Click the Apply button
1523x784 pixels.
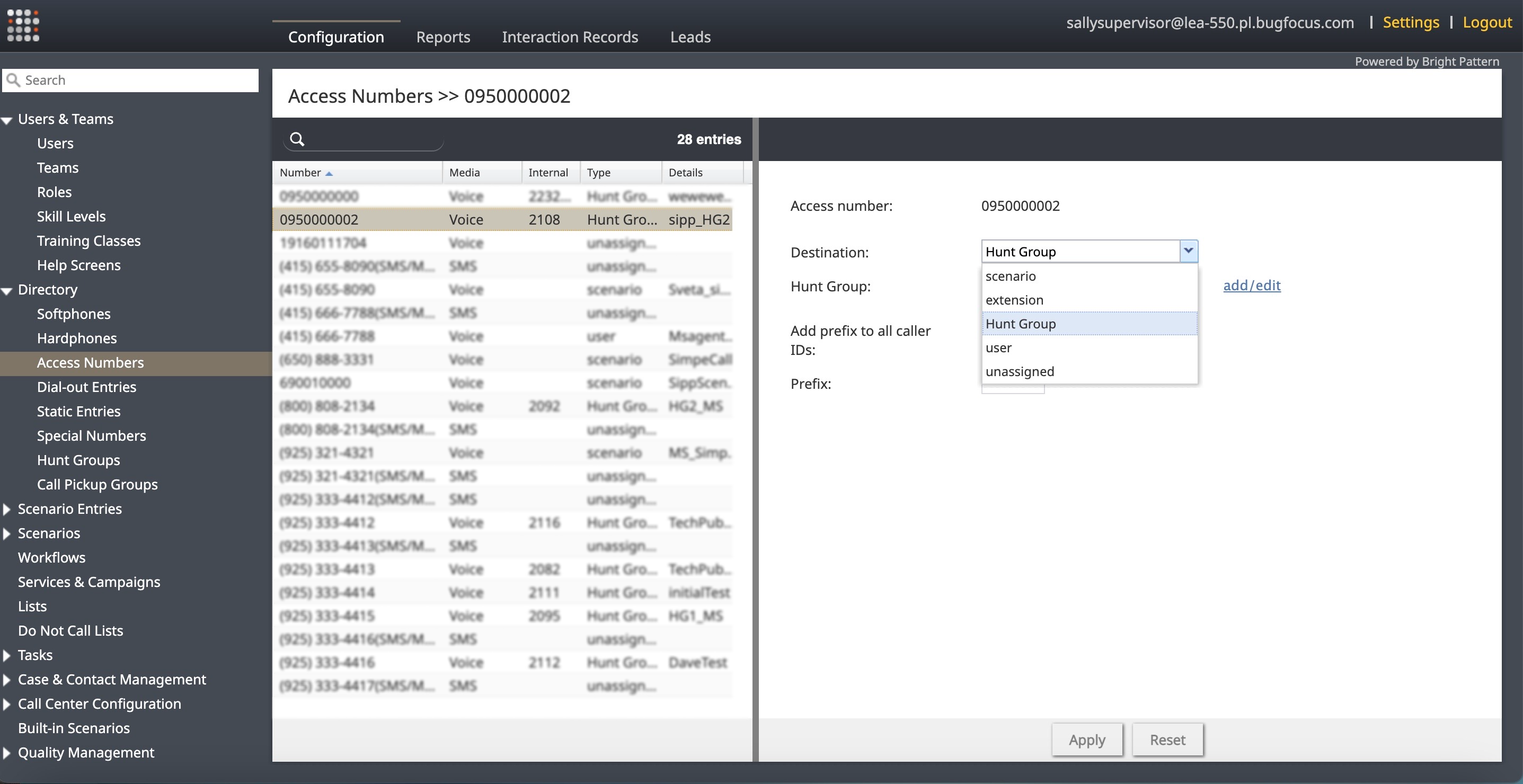click(x=1087, y=739)
